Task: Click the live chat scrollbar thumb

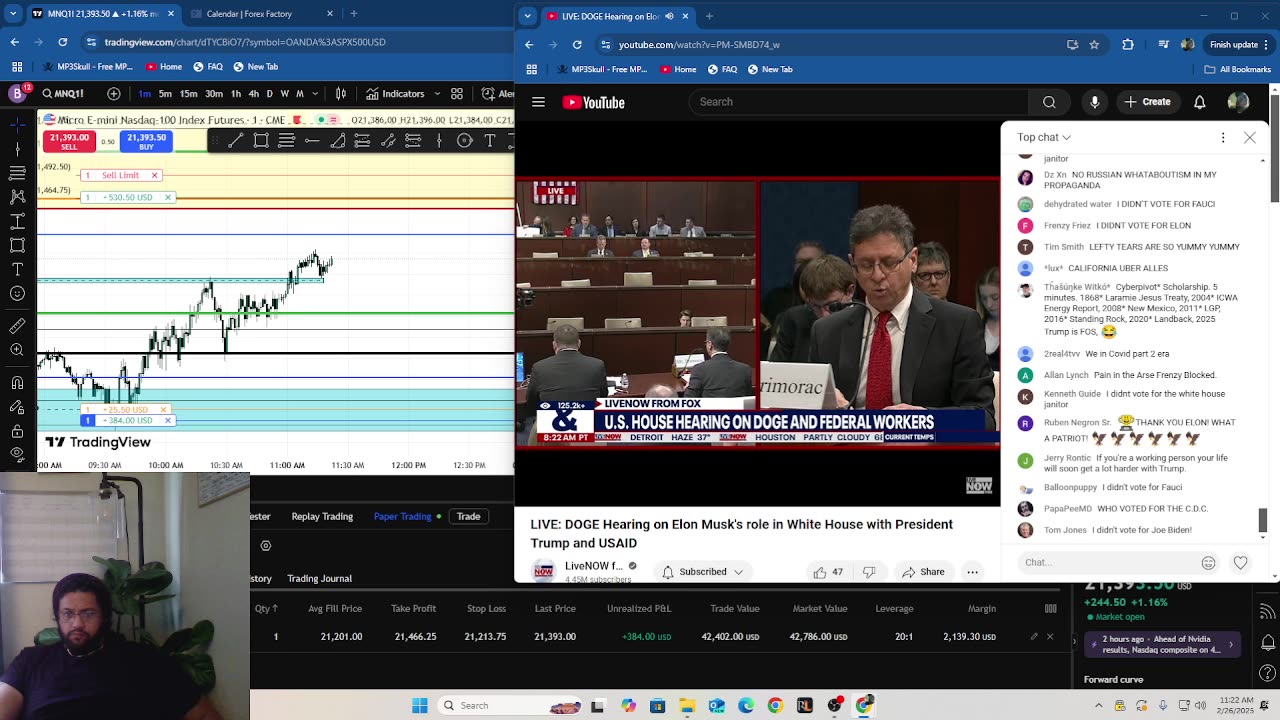Action: [1262, 520]
